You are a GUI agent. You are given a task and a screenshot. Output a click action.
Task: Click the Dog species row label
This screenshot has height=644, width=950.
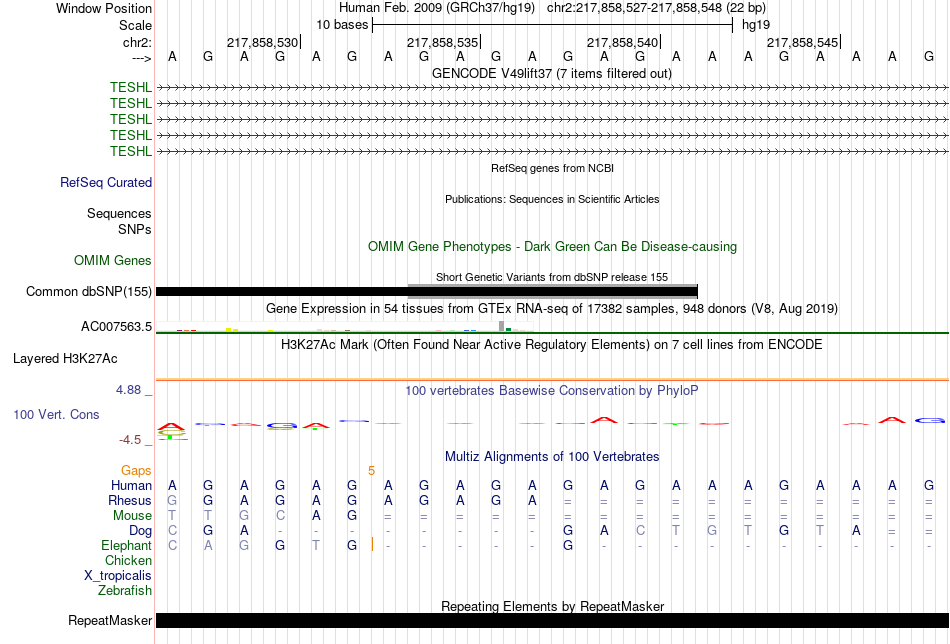[140, 531]
